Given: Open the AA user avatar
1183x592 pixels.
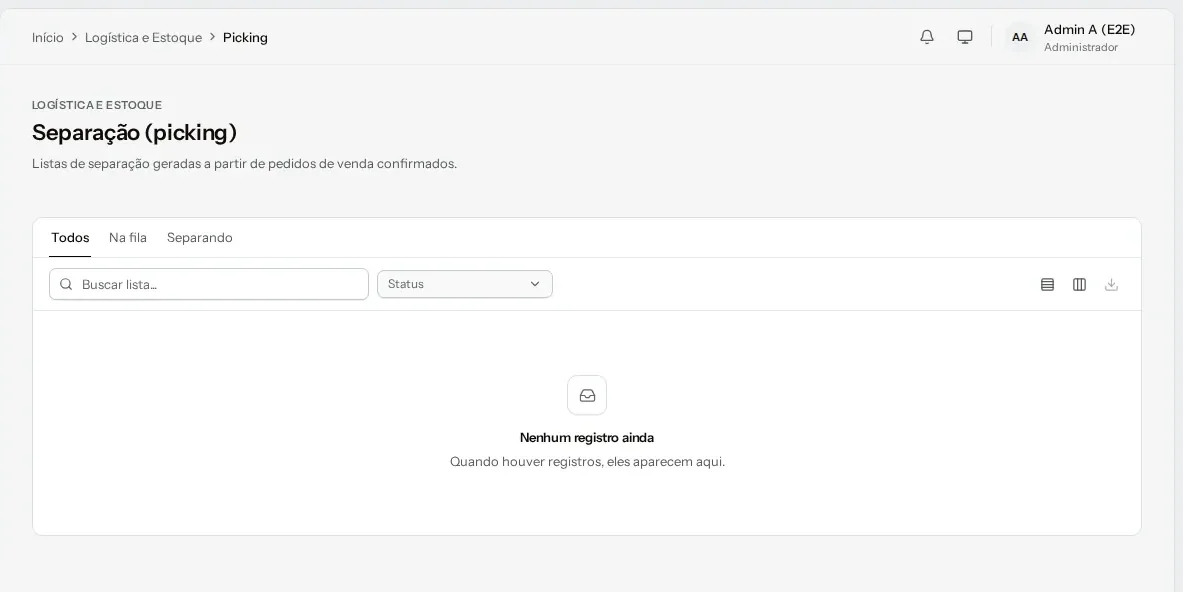Looking at the screenshot, I should point(1019,38).
